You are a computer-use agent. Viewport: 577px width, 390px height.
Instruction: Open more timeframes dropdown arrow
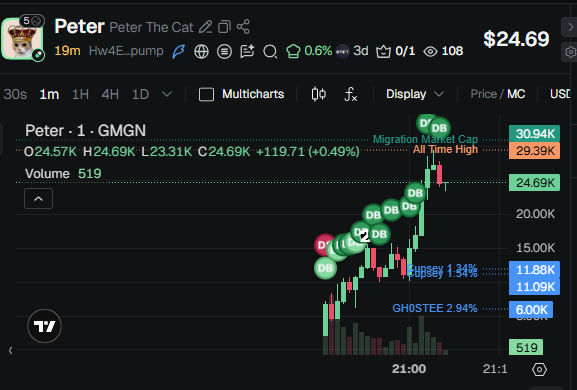(167, 94)
